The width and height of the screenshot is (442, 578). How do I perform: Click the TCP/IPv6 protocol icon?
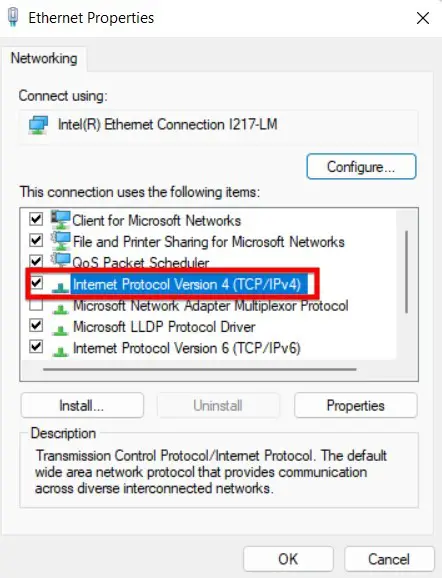click(x=60, y=351)
